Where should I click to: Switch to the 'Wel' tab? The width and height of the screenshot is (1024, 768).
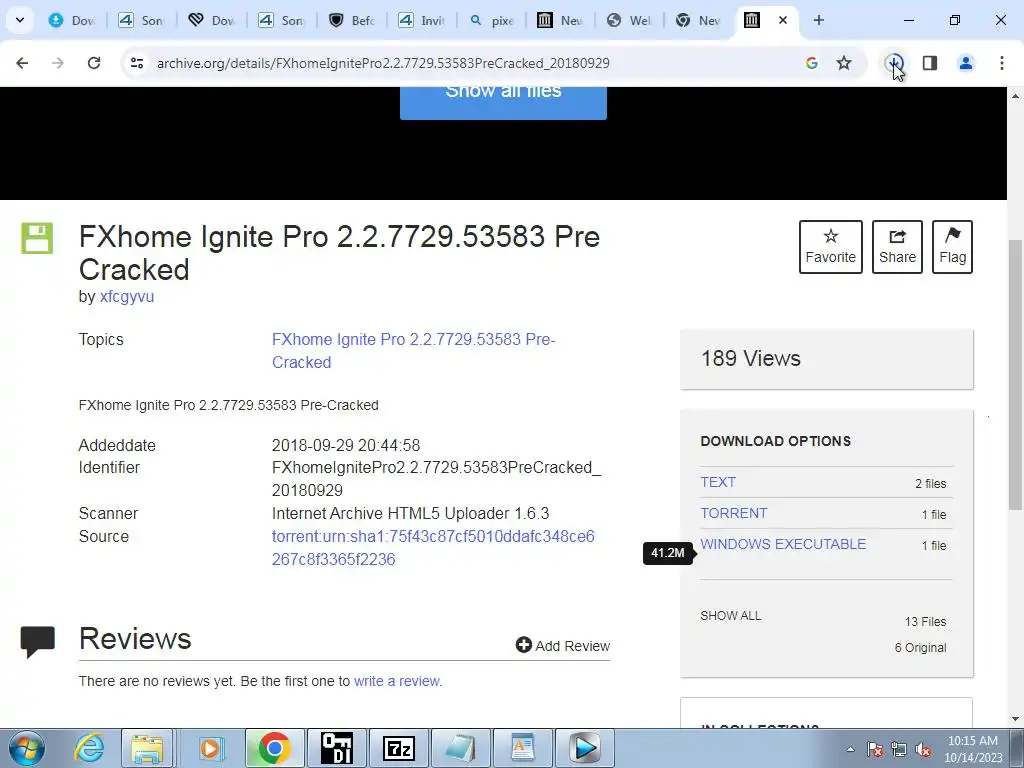(630, 20)
